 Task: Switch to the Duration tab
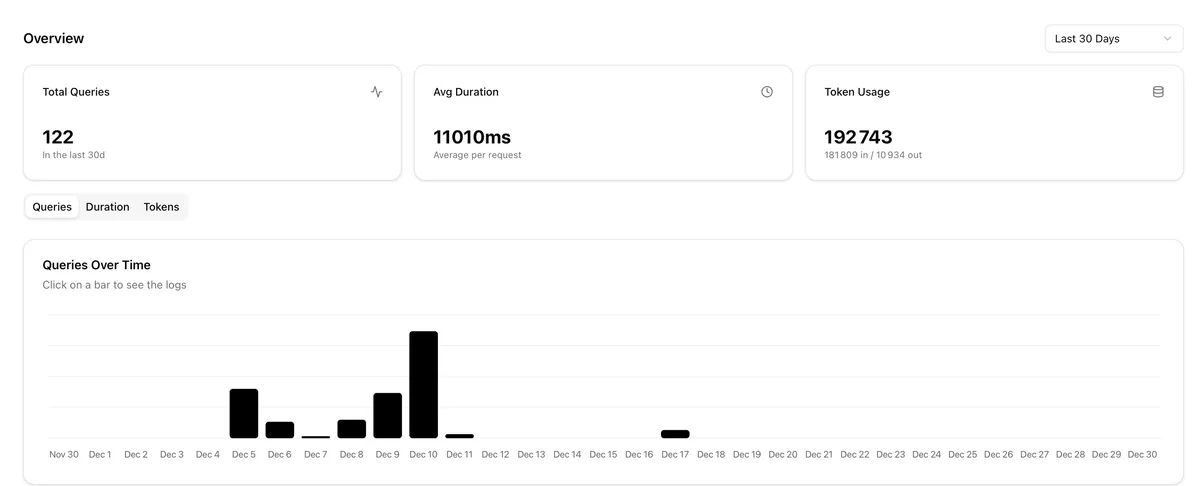click(107, 207)
